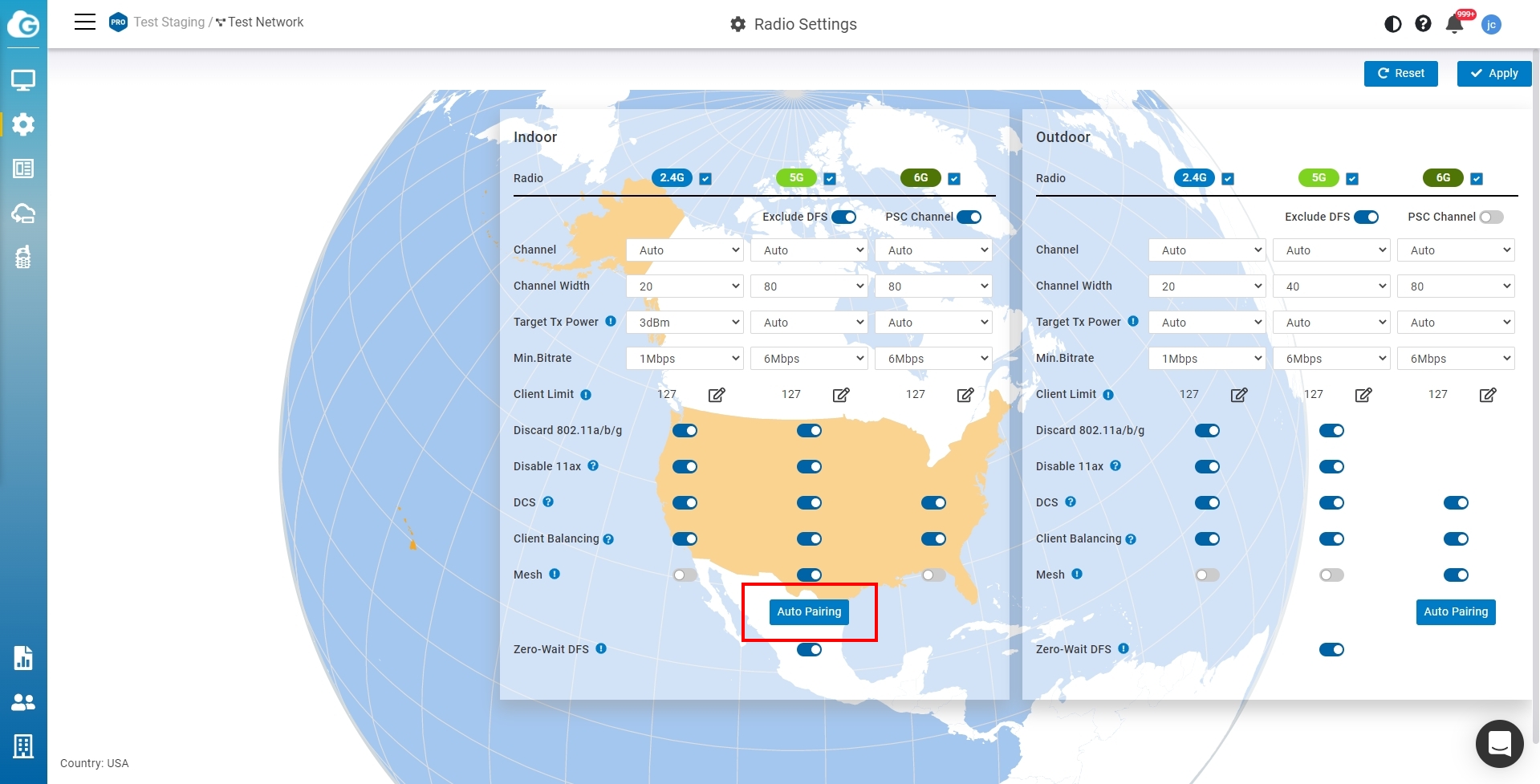
Task: Open Outdoor 6G Channel dropdown
Action: [x=1457, y=250]
